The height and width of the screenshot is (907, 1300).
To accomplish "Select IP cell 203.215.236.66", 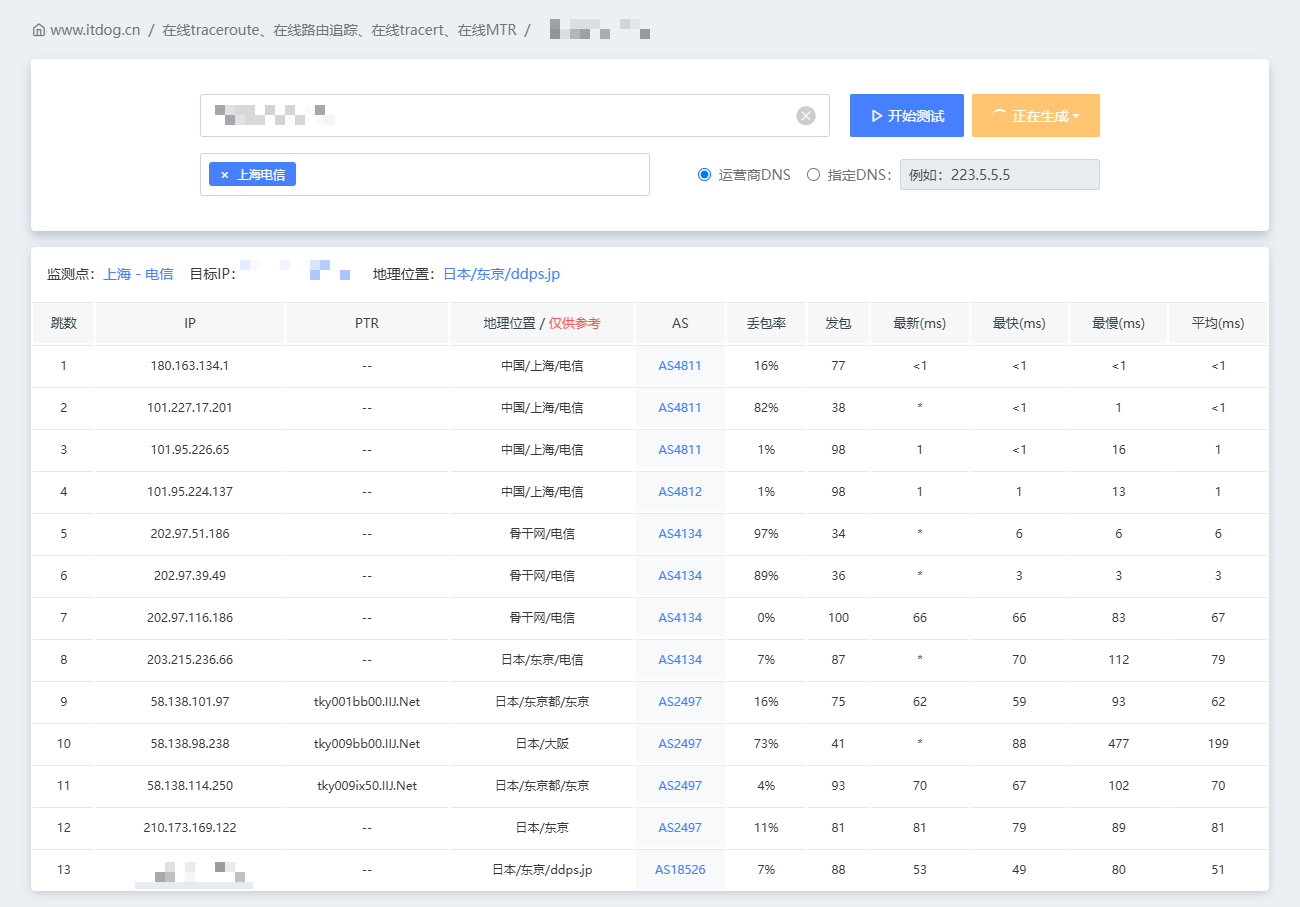I will point(190,660).
